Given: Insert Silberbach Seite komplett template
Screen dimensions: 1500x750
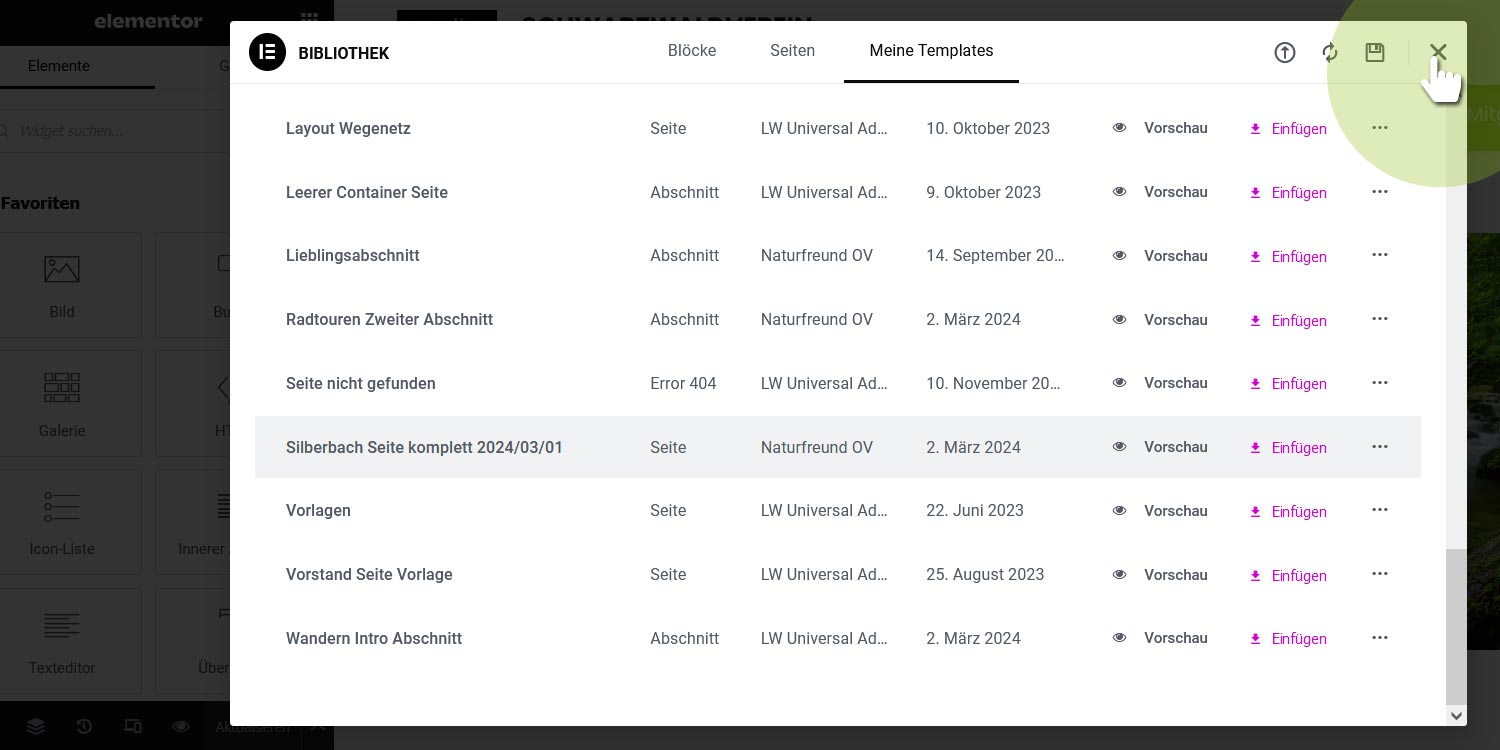Looking at the screenshot, I should click(x=1288, y=448).
